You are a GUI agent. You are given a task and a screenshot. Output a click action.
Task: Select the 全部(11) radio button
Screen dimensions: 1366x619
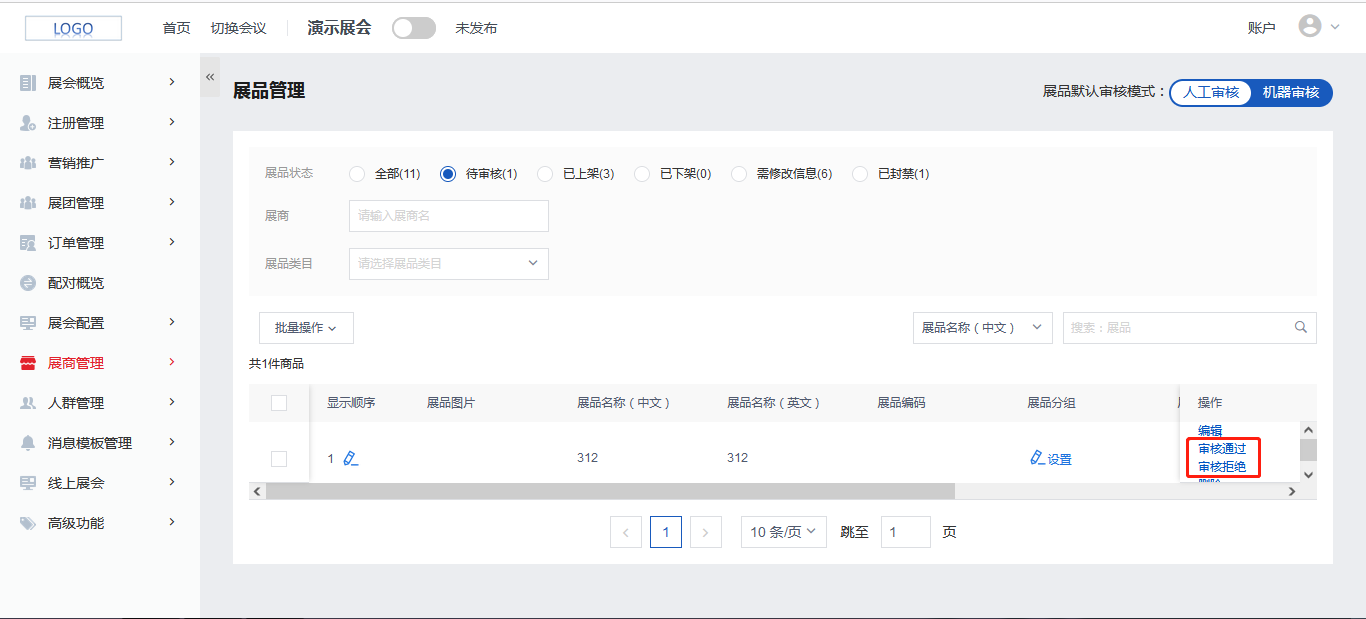(357, 174)
